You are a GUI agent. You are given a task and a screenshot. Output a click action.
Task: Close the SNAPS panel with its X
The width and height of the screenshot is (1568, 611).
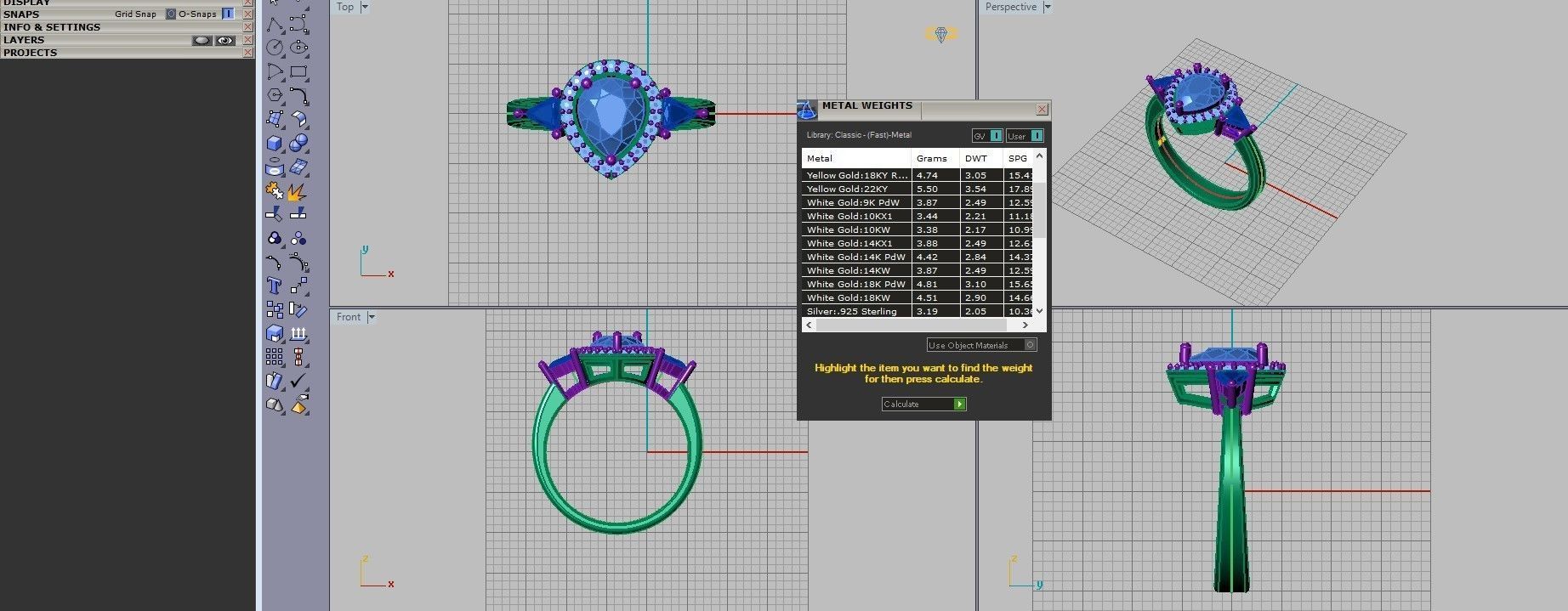pyautogui.click(x=248, y=14)
